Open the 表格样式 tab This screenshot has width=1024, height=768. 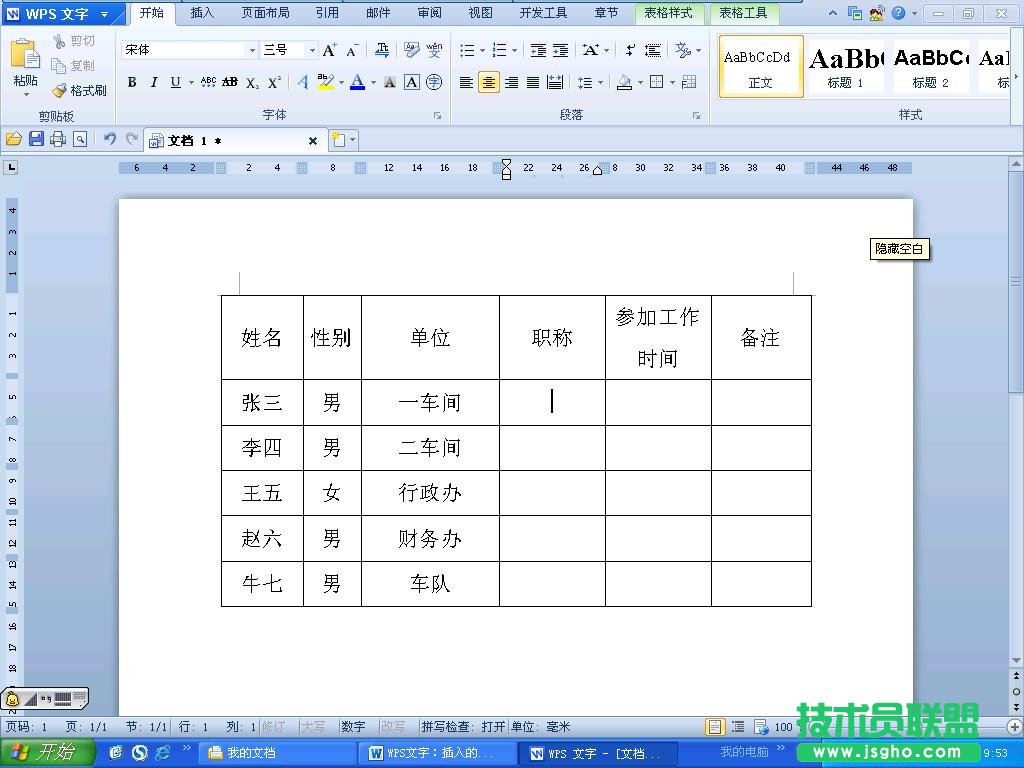tap(669, 13)
